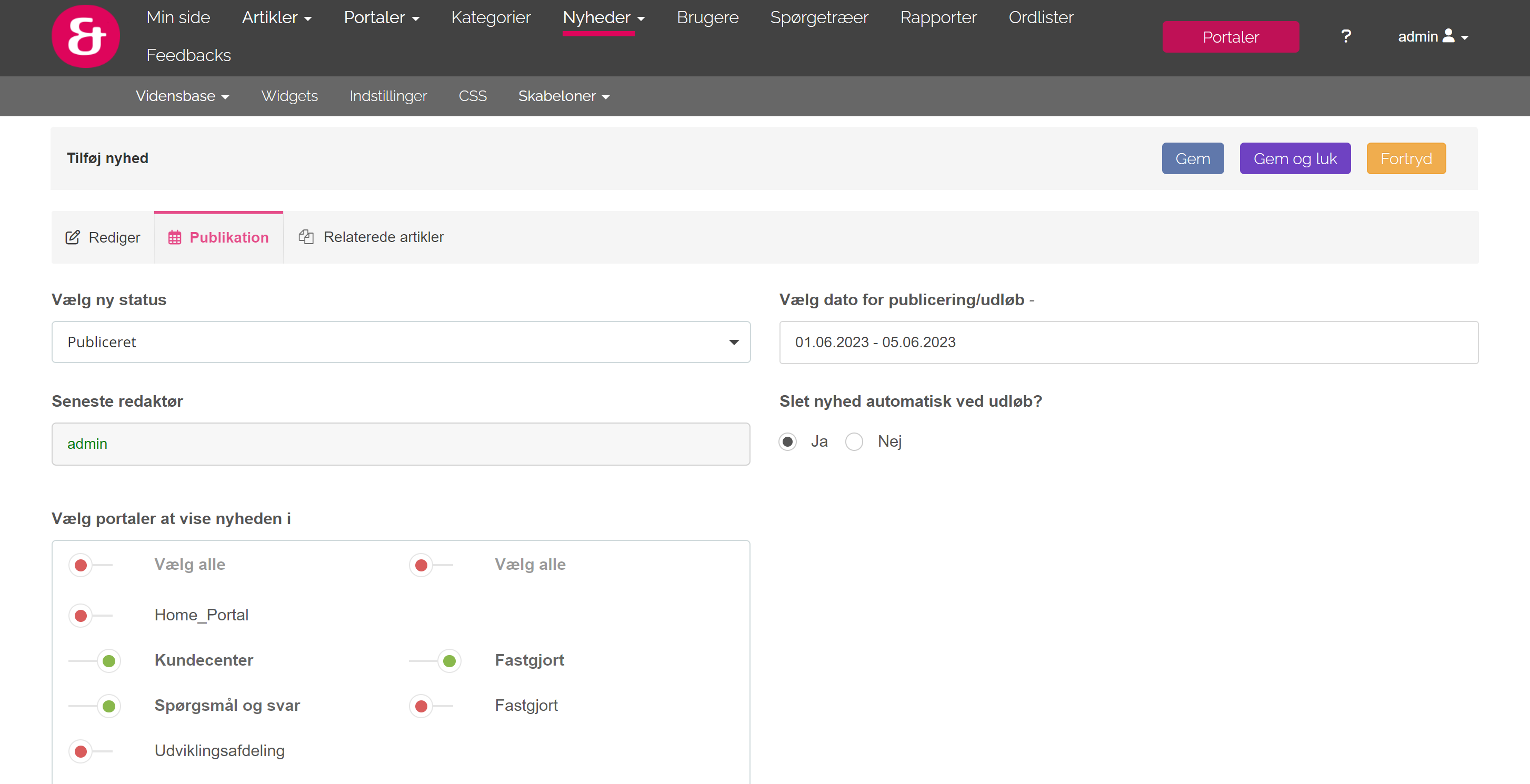This screenshot has width=1530, height=784.
Task: Click the admin user profile icon
Action: point(1448,36)
